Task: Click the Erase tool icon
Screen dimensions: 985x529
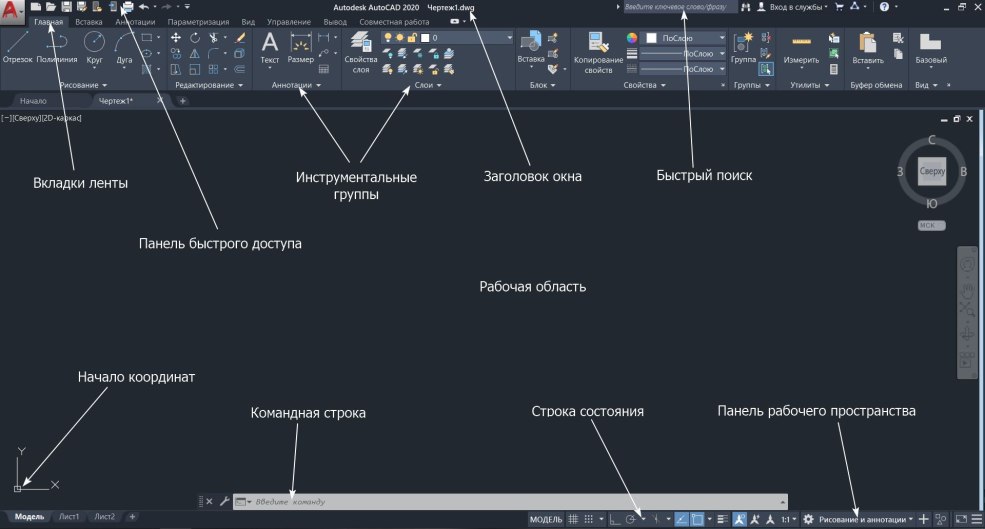Action: 240,38
